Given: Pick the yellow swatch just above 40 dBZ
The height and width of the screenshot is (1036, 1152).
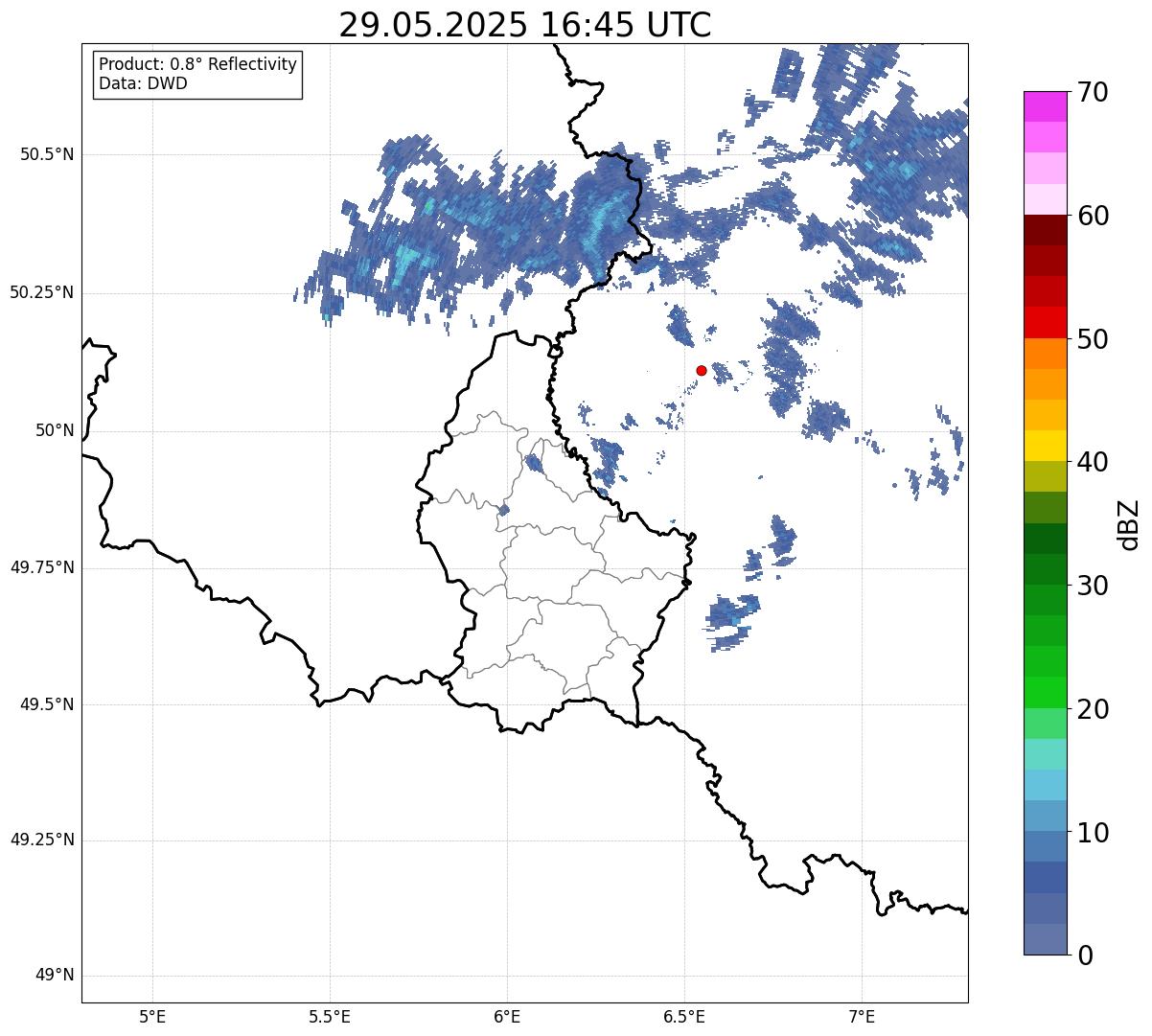Looking at the screenshot, I should coord(1045,447).
